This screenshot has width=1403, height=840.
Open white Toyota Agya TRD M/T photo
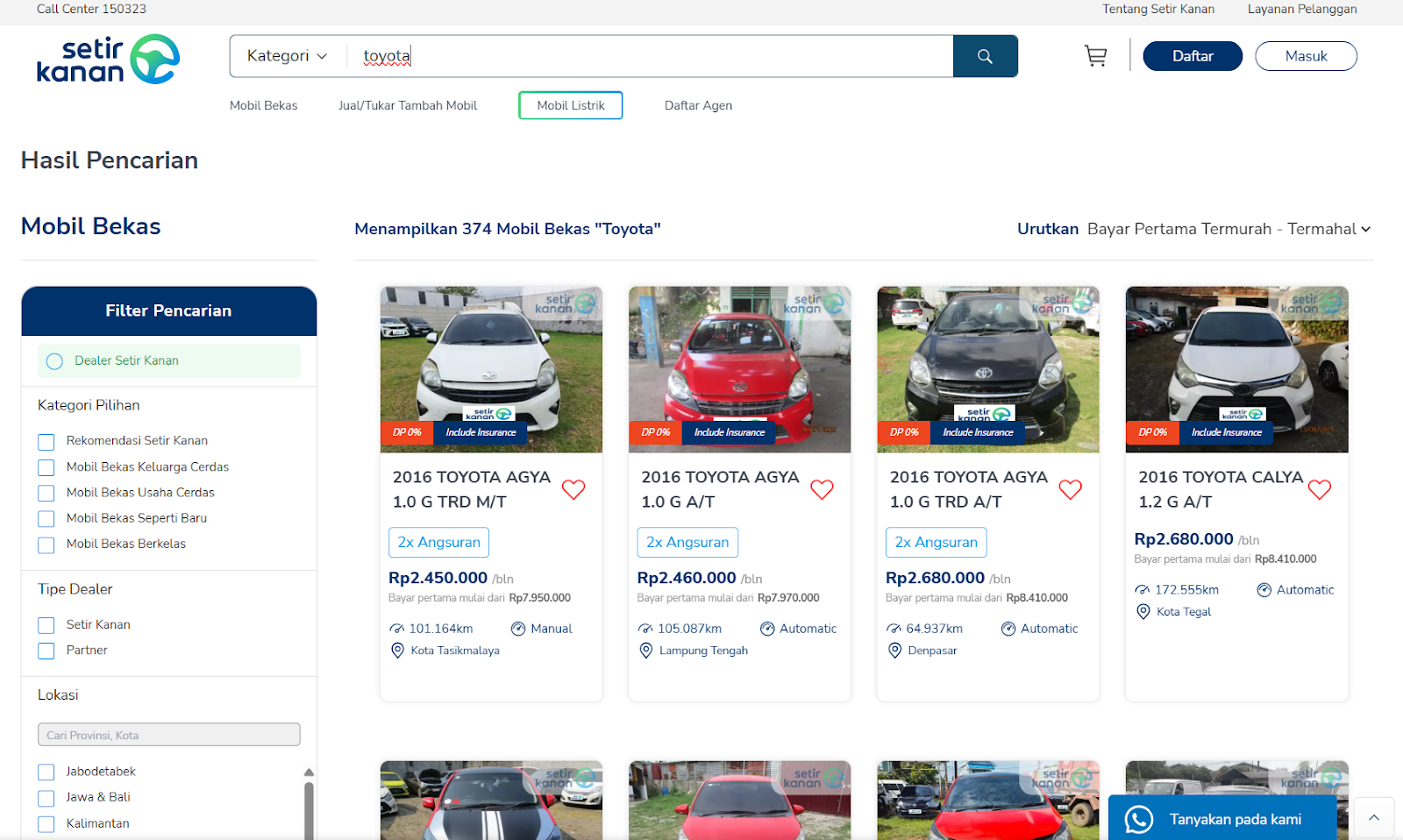coord(491,369)
